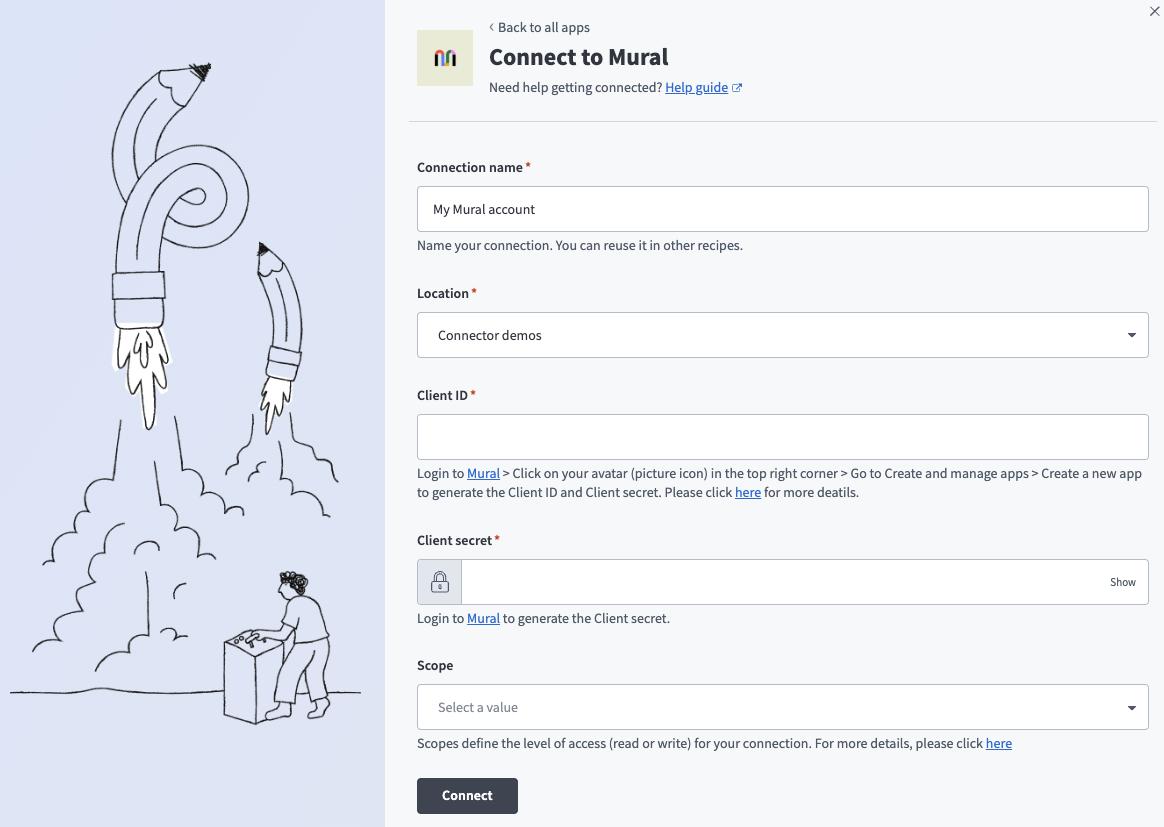
Task: Go back to all apps
Action: pos(543,27)
